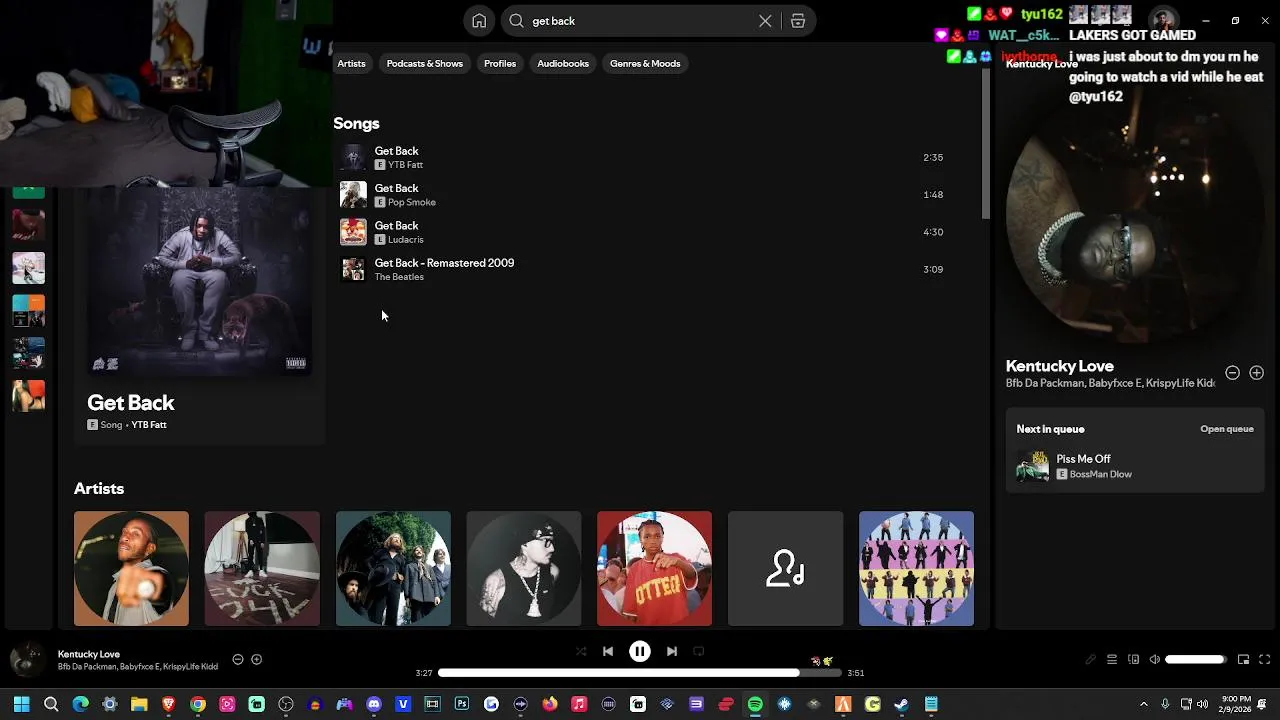This screenshot has height=720, width=1280.
Task: Open the miniplayer icon
Action: pos(1244,659)
